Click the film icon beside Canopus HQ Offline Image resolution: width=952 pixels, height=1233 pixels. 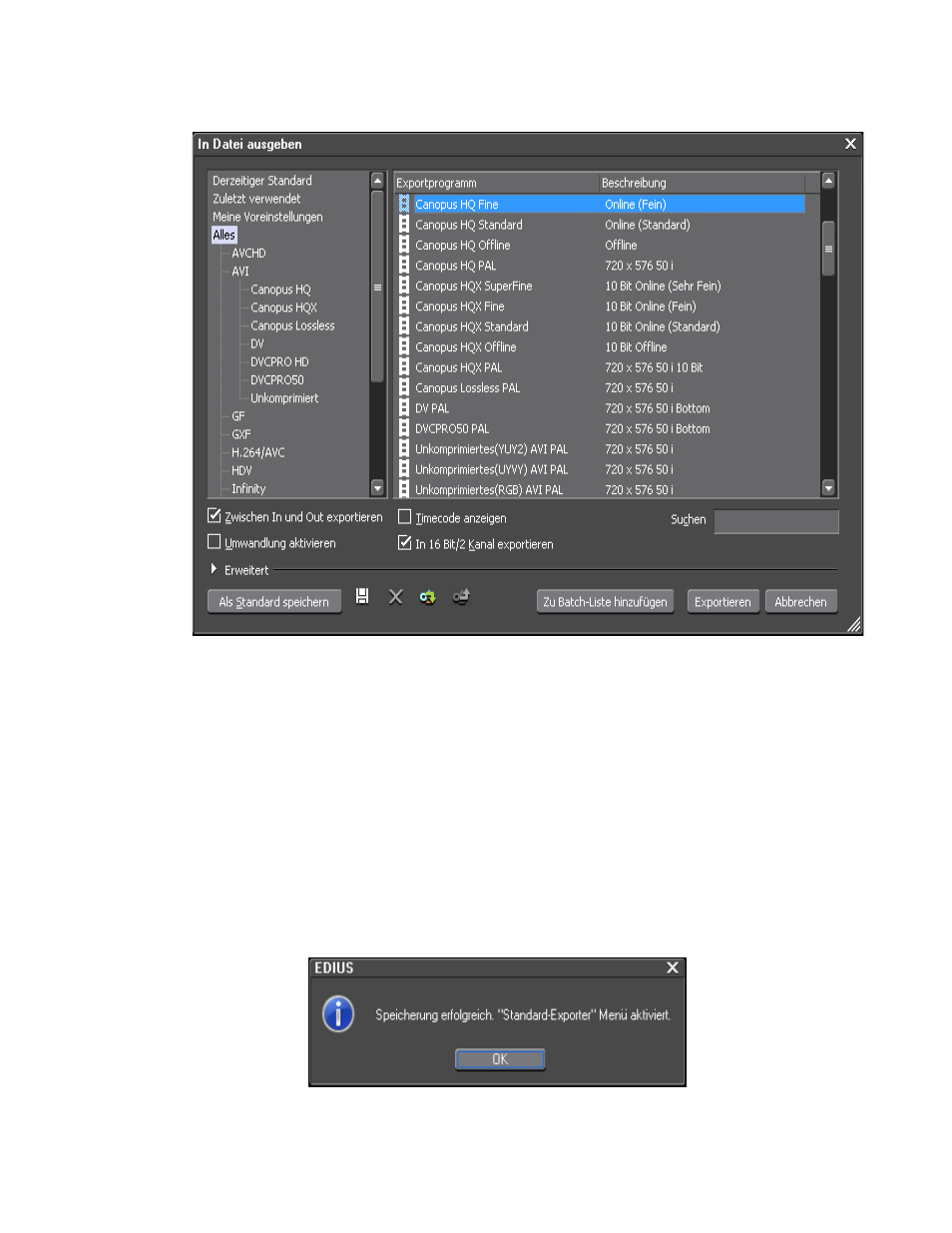(404, 245)
